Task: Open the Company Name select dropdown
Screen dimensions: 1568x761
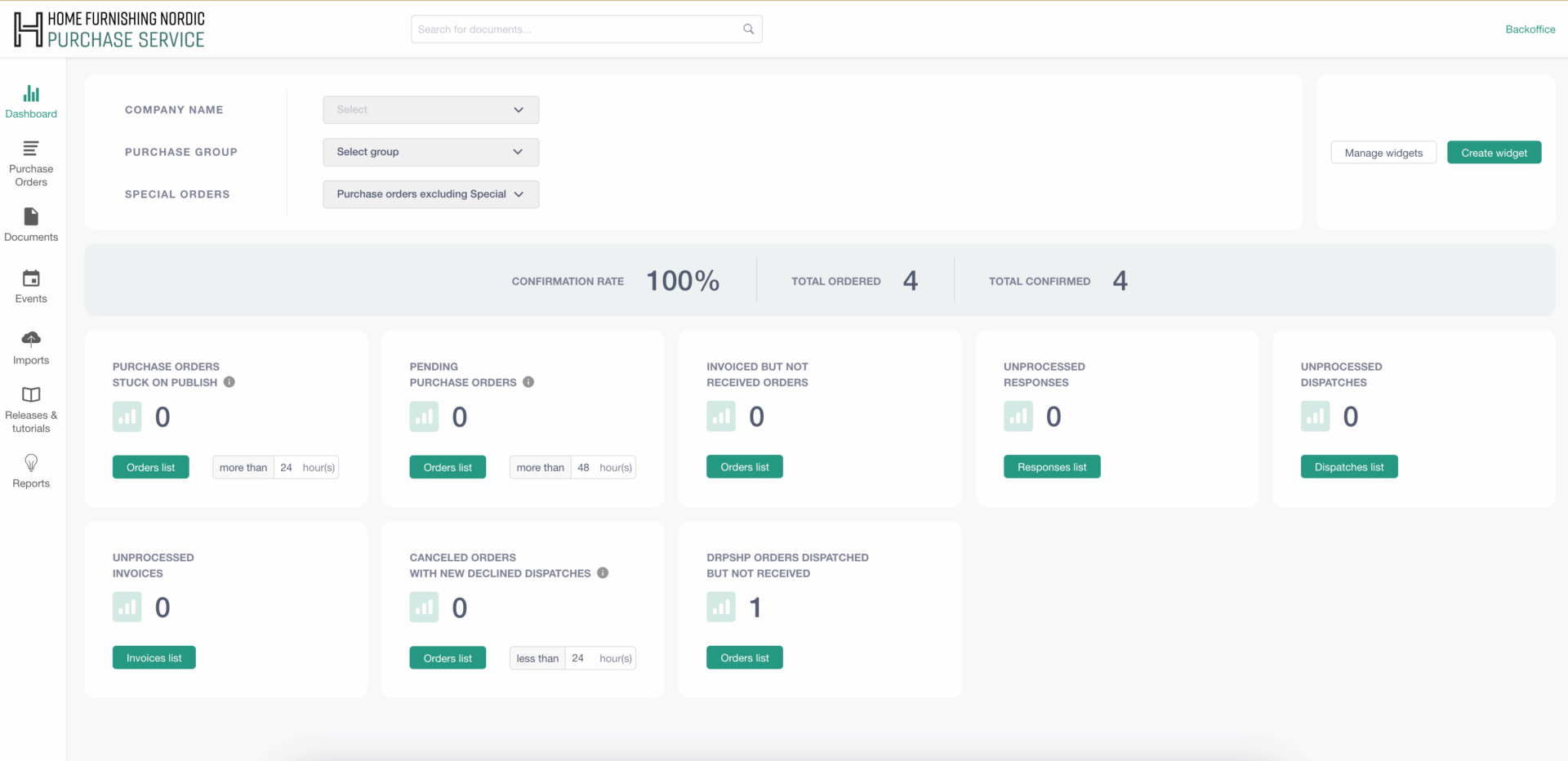Action: click(431, 110)
